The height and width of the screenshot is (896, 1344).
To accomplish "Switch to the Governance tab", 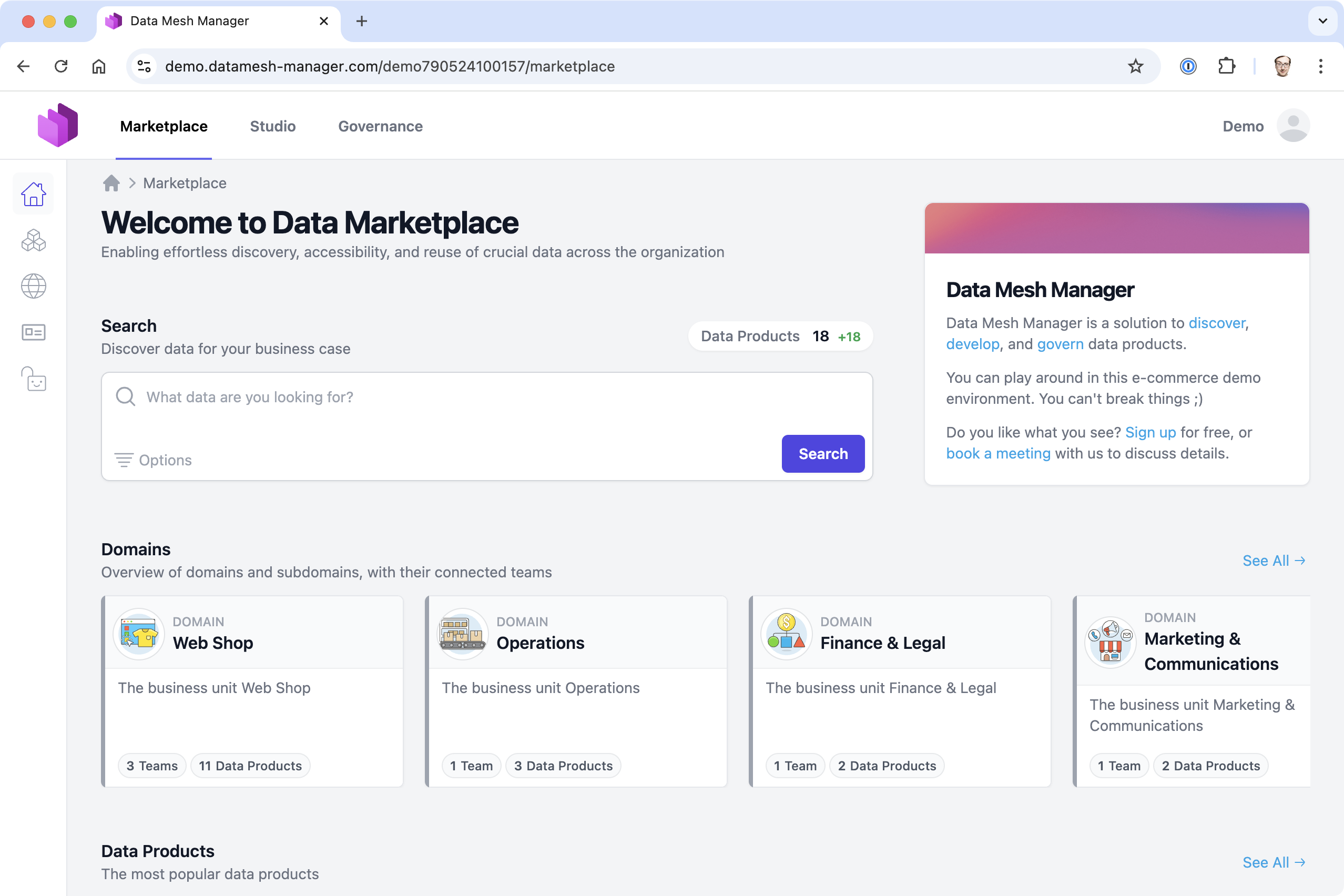I will point(380,126).
